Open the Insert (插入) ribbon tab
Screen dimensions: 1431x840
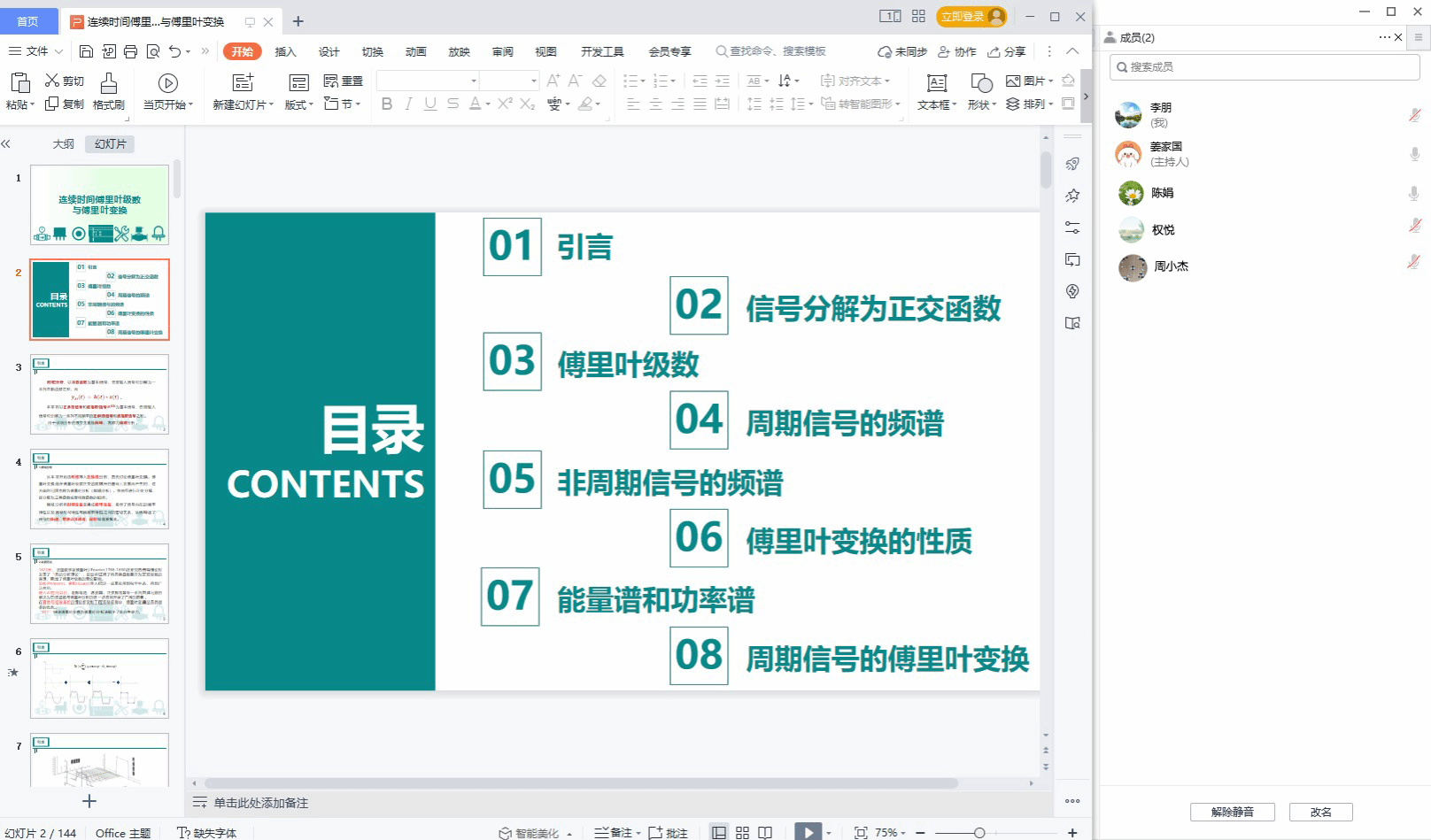pos(285,51)
